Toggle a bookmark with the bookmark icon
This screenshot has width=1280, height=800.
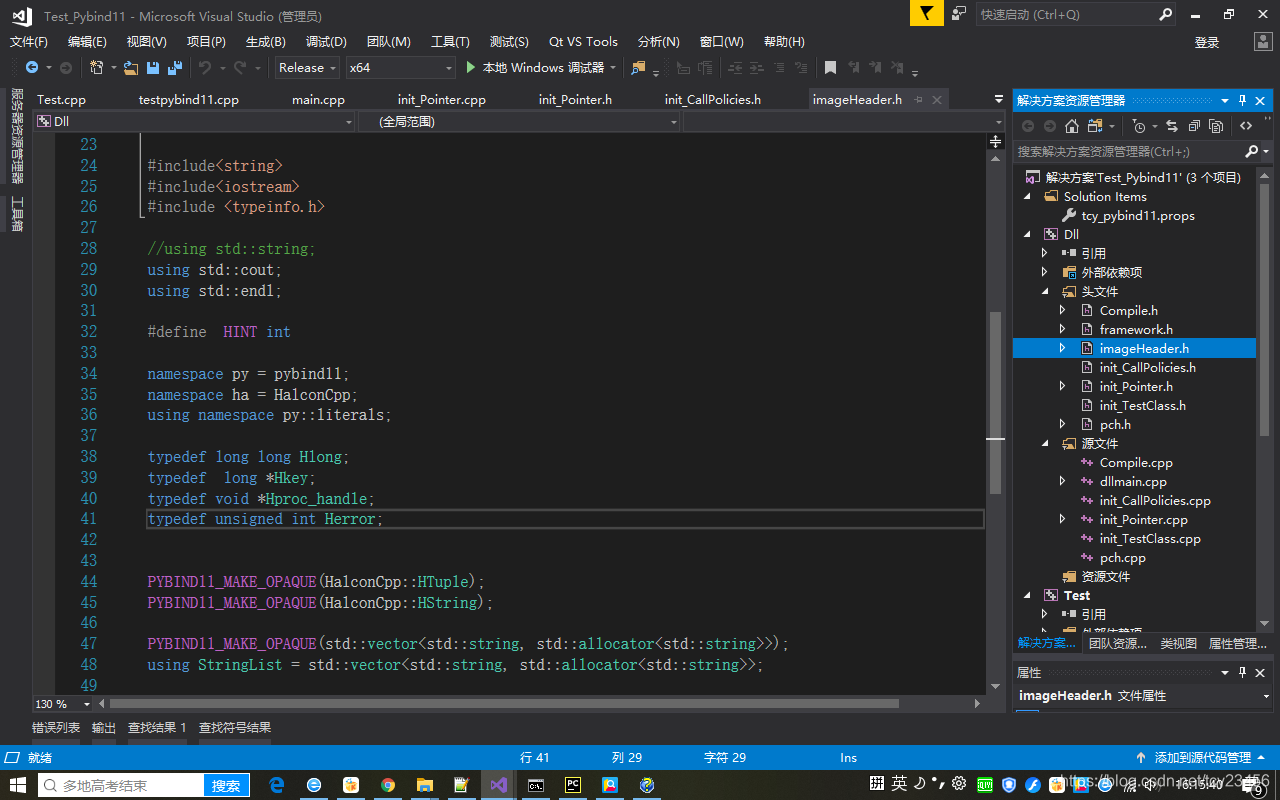click(831, 67)
